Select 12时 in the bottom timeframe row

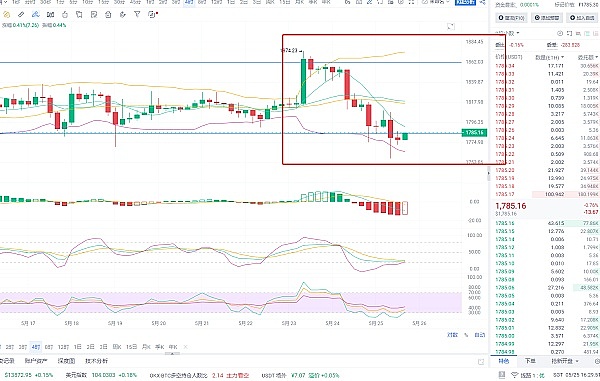(x=63, y=347)
